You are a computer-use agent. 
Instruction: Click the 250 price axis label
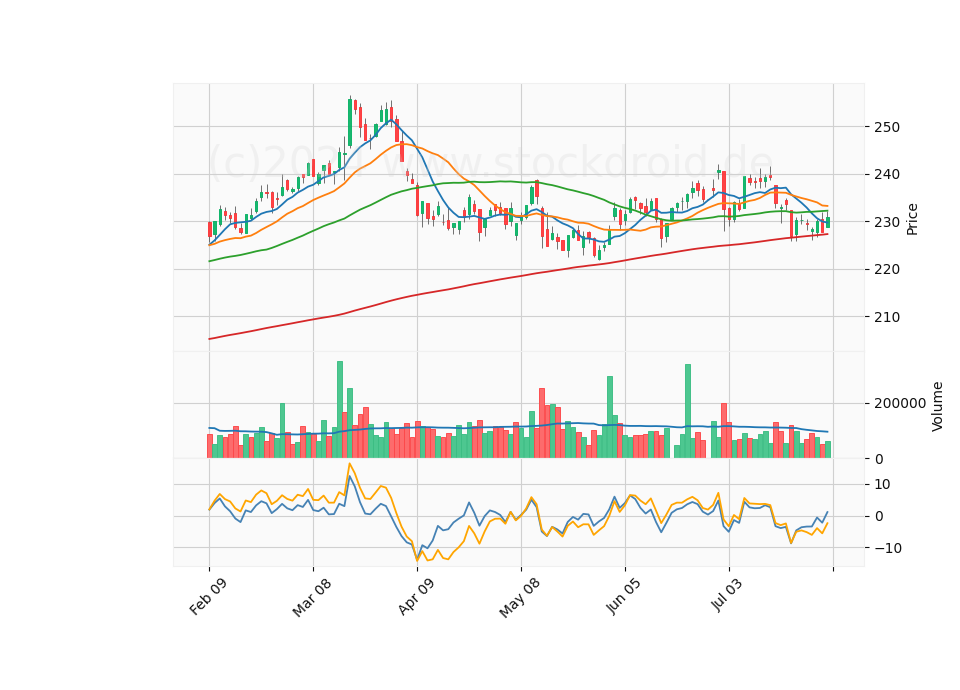point(887,127)
